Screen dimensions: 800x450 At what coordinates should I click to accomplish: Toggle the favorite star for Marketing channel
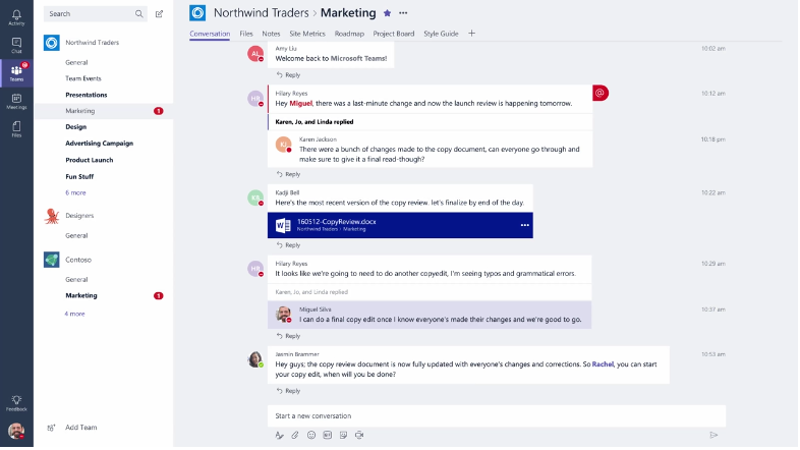(x=387, y=13)
